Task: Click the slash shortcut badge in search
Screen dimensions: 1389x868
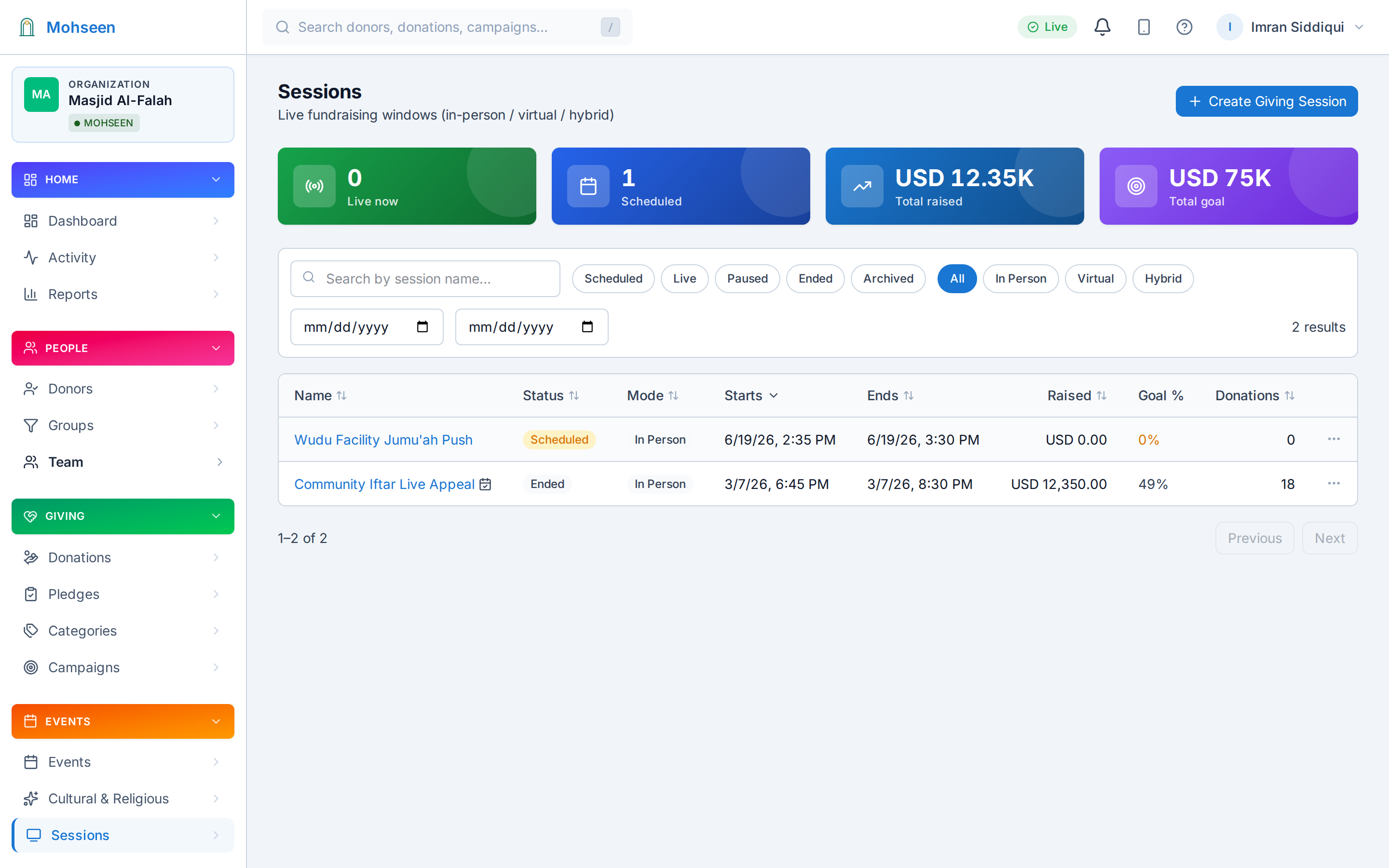Action: tap(610, 27)
